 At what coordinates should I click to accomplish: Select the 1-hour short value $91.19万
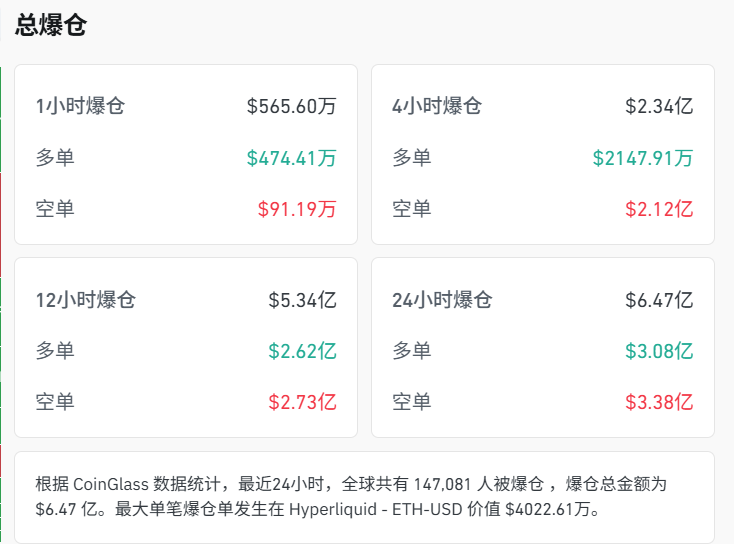click(297, 209)
